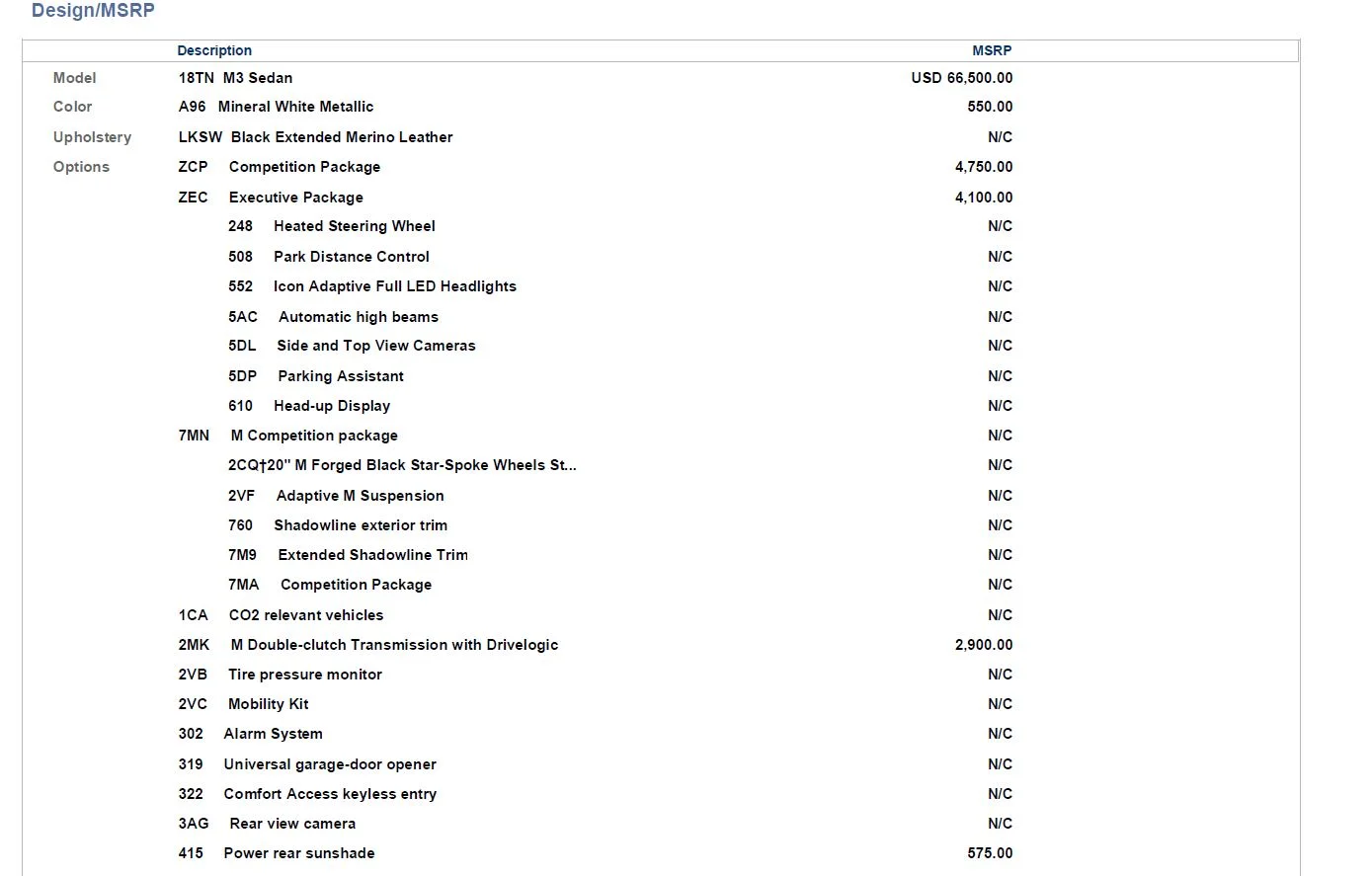Image resolution: width=1372 pixels, height=876 pixels.
Task: Click N/C value for Alarm System
Action: pyautogui.click(x=1000, y=734)
